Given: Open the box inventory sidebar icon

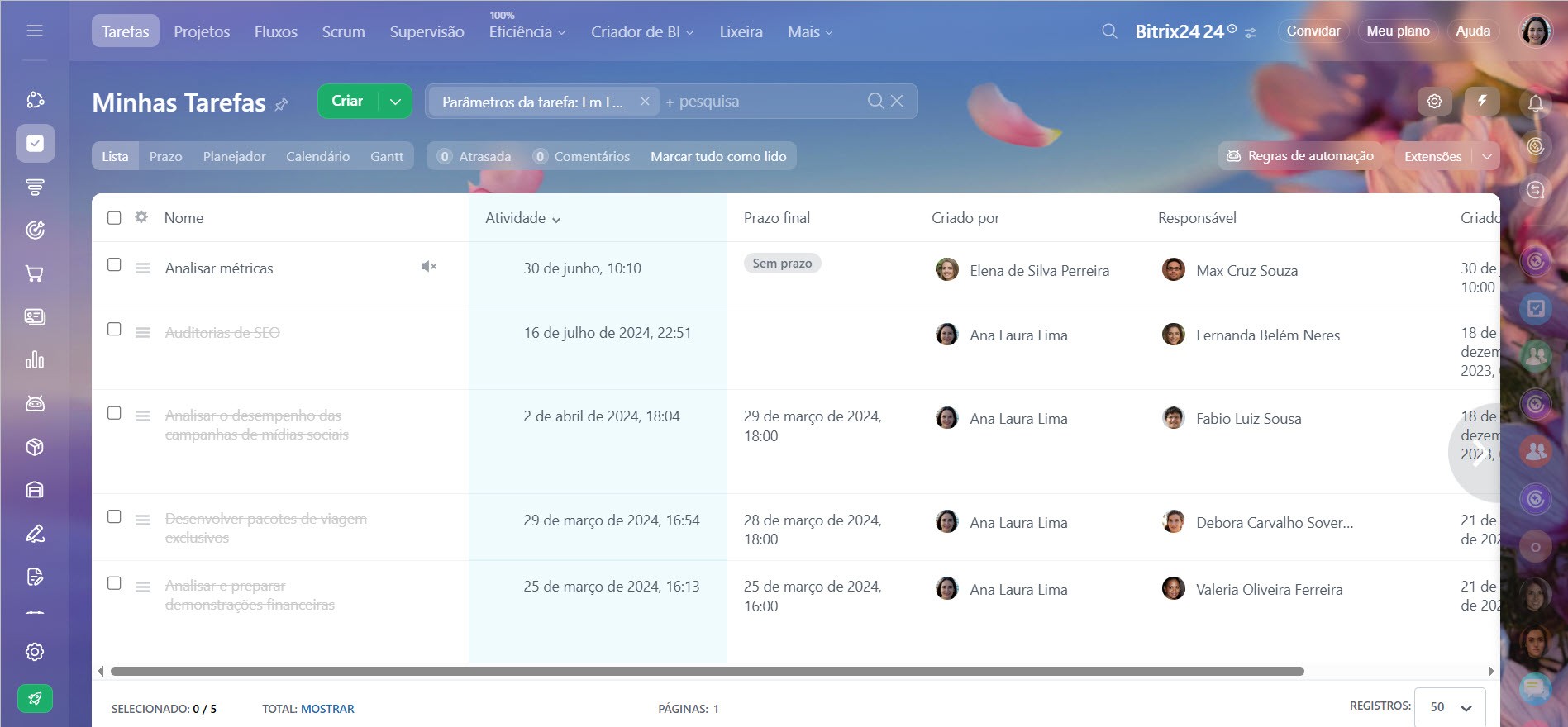Looking at the screenshot, I should [x=35, y=447].
